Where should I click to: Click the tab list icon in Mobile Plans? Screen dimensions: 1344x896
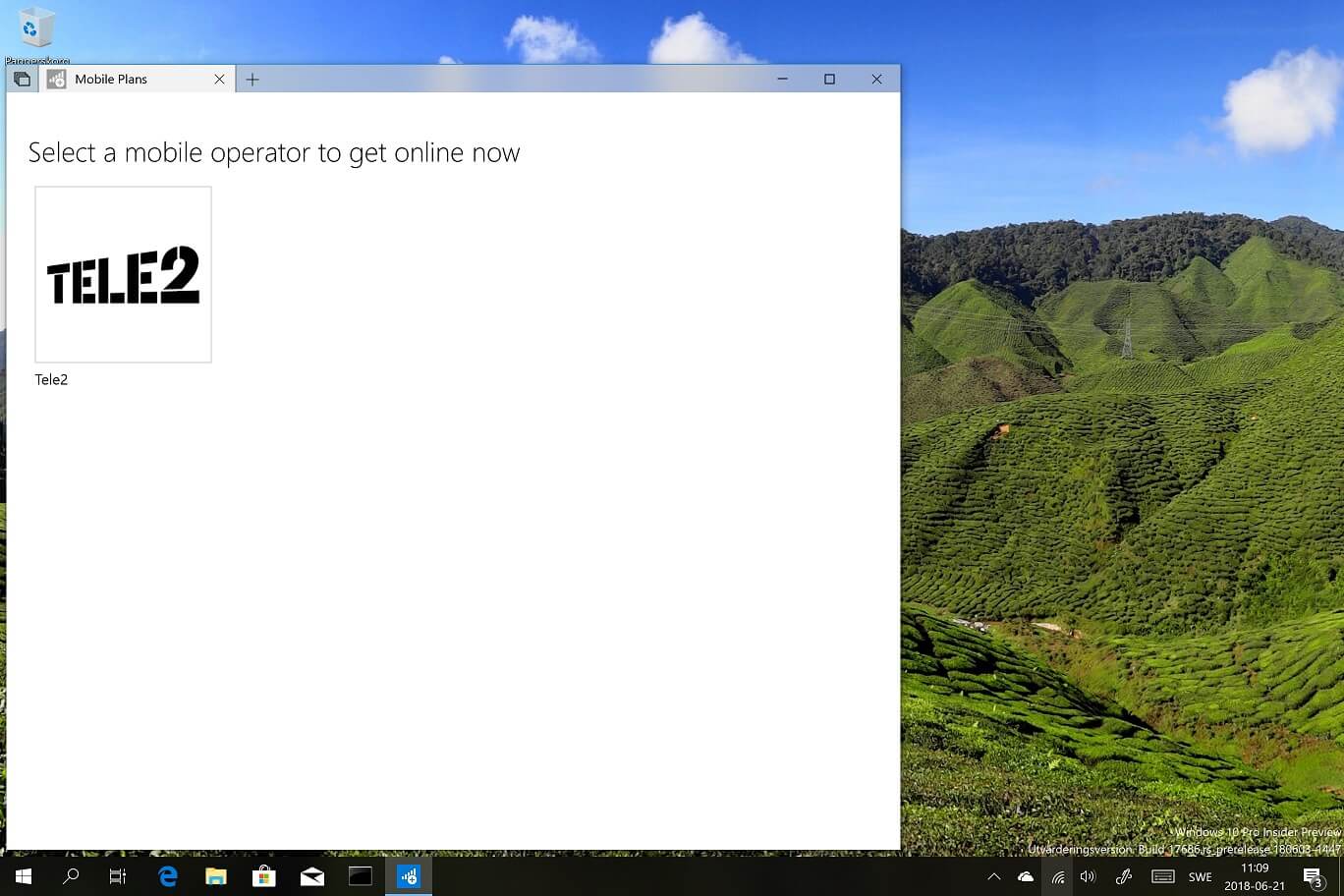pos(22,79)
